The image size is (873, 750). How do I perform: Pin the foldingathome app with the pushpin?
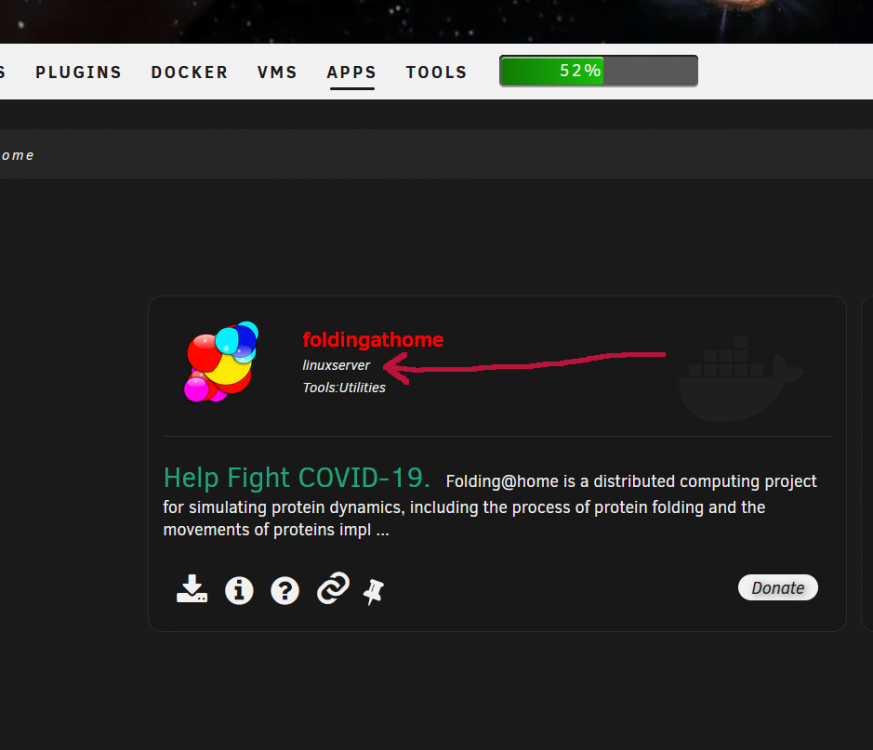click(374, 591)
